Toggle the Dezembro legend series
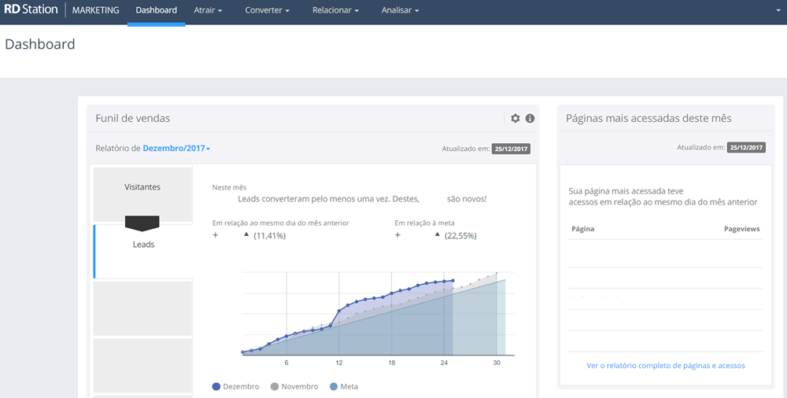 [x=235, y=386]
